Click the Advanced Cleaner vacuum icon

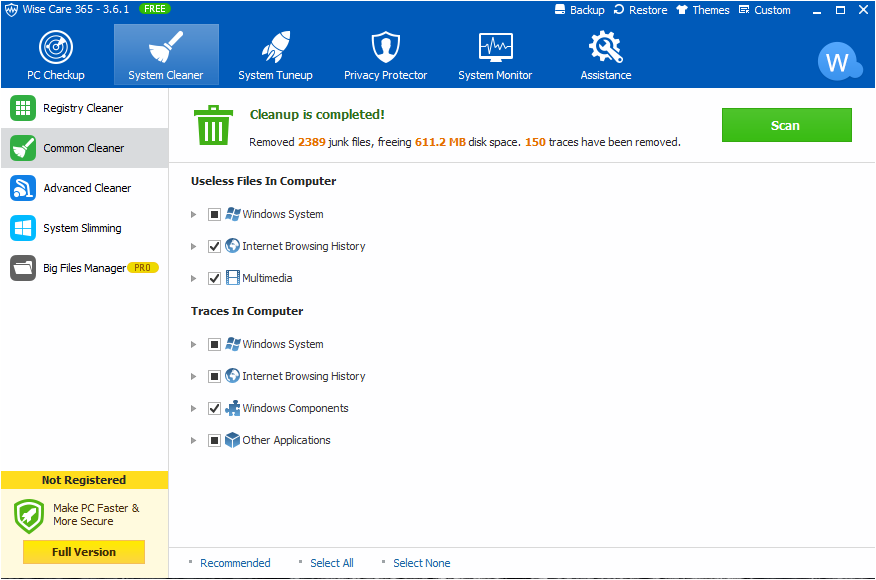(23, 188)
